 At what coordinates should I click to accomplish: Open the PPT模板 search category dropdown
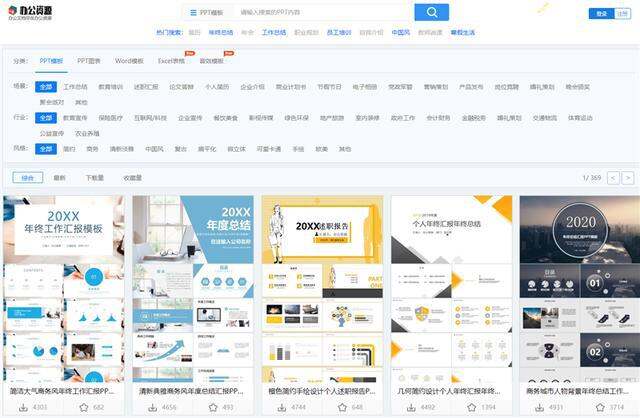pos(207,13)
